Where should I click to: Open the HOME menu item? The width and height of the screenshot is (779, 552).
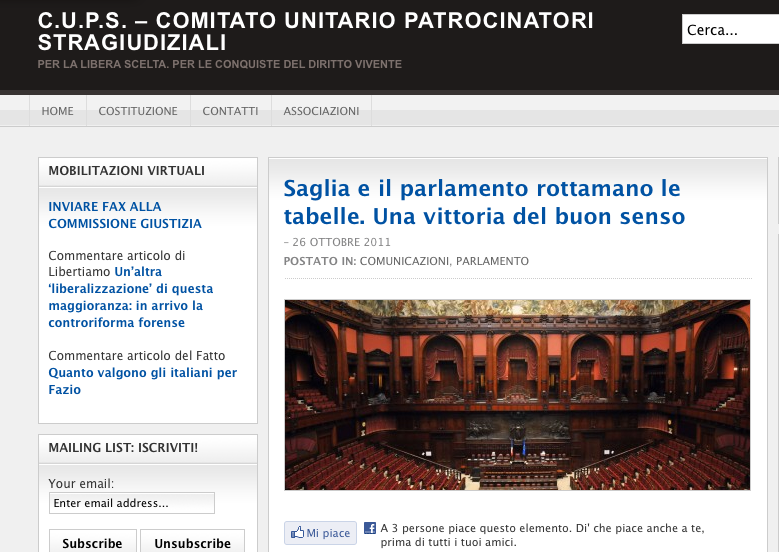(58, 111)
